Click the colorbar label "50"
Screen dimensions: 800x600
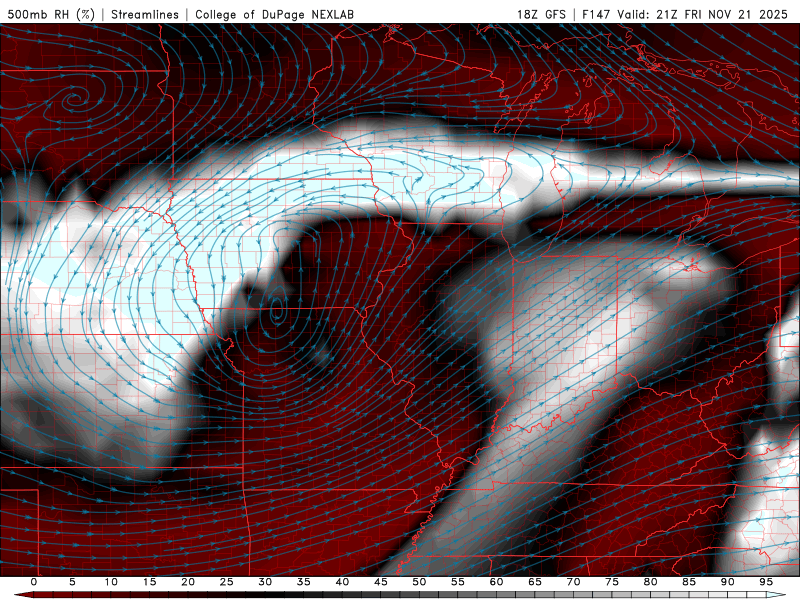[419, 582]
